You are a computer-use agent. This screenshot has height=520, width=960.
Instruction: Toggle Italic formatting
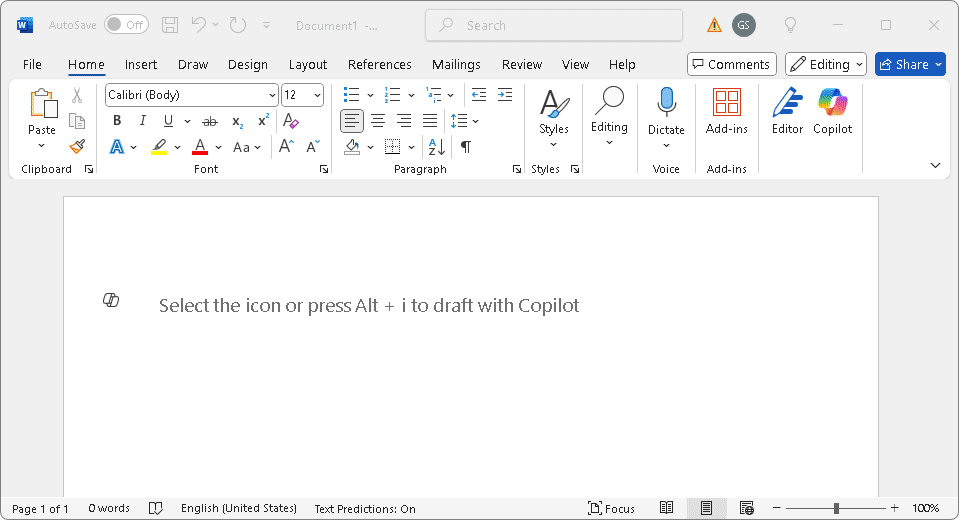point(143,121)
